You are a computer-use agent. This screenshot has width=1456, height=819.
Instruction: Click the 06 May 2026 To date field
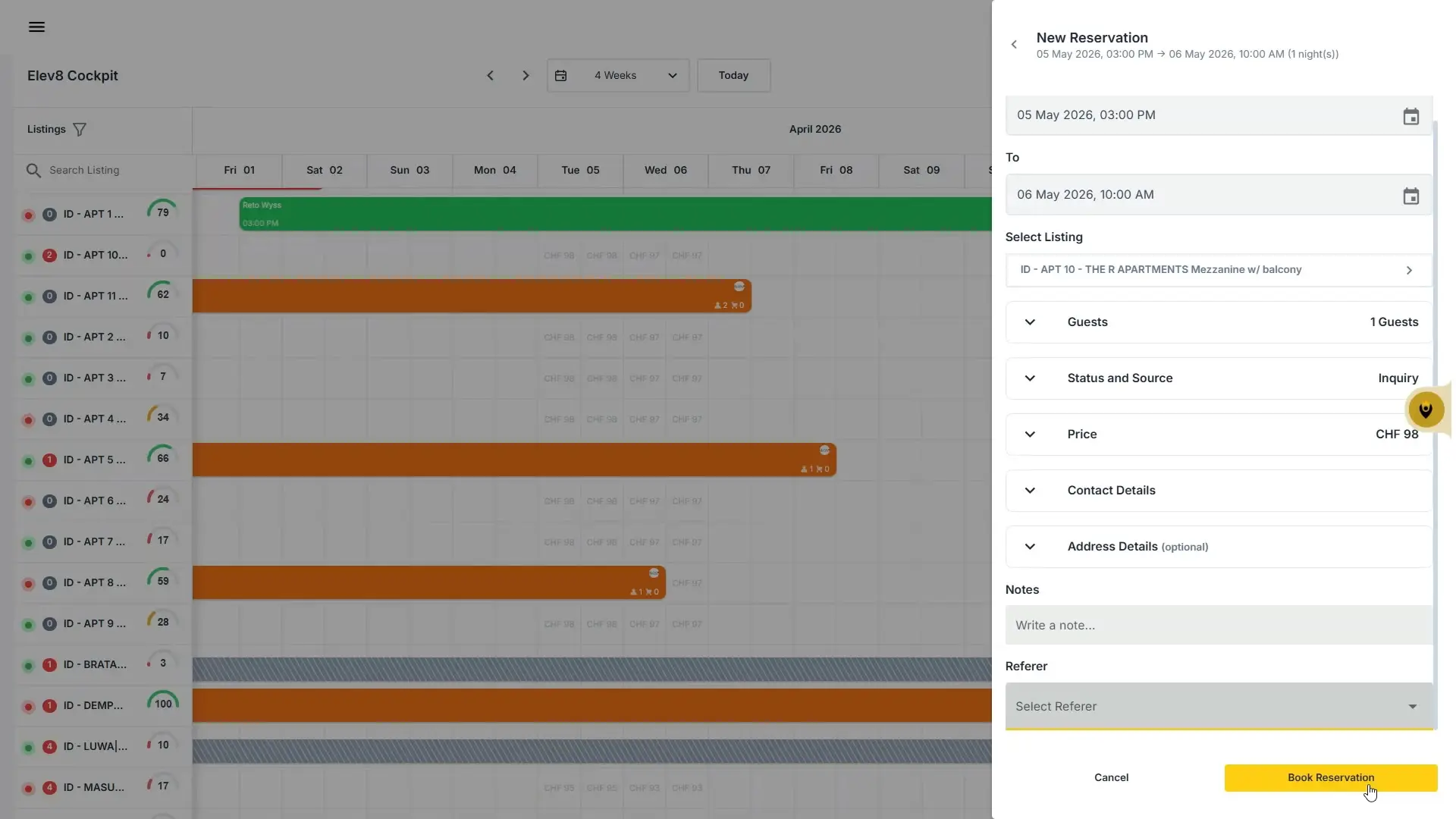(1218, 195)
